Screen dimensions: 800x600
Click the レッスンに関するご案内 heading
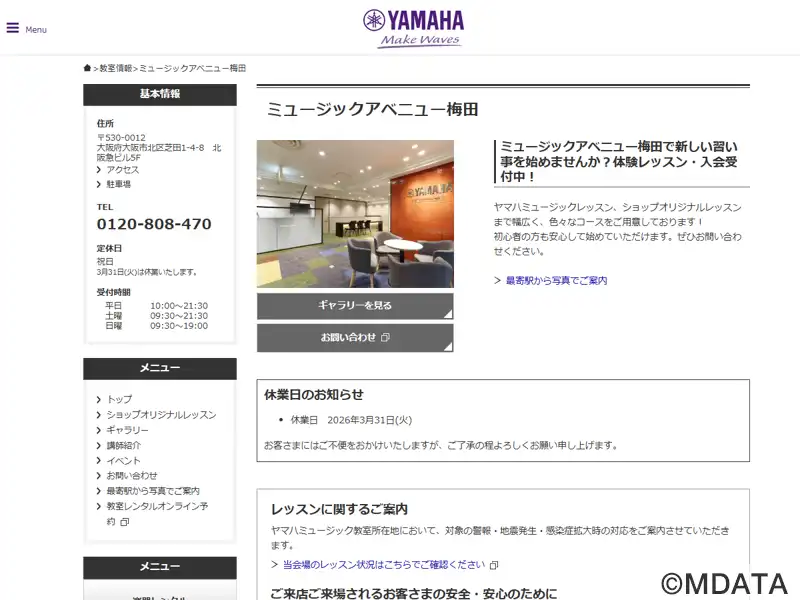click(x=339, y=509)
